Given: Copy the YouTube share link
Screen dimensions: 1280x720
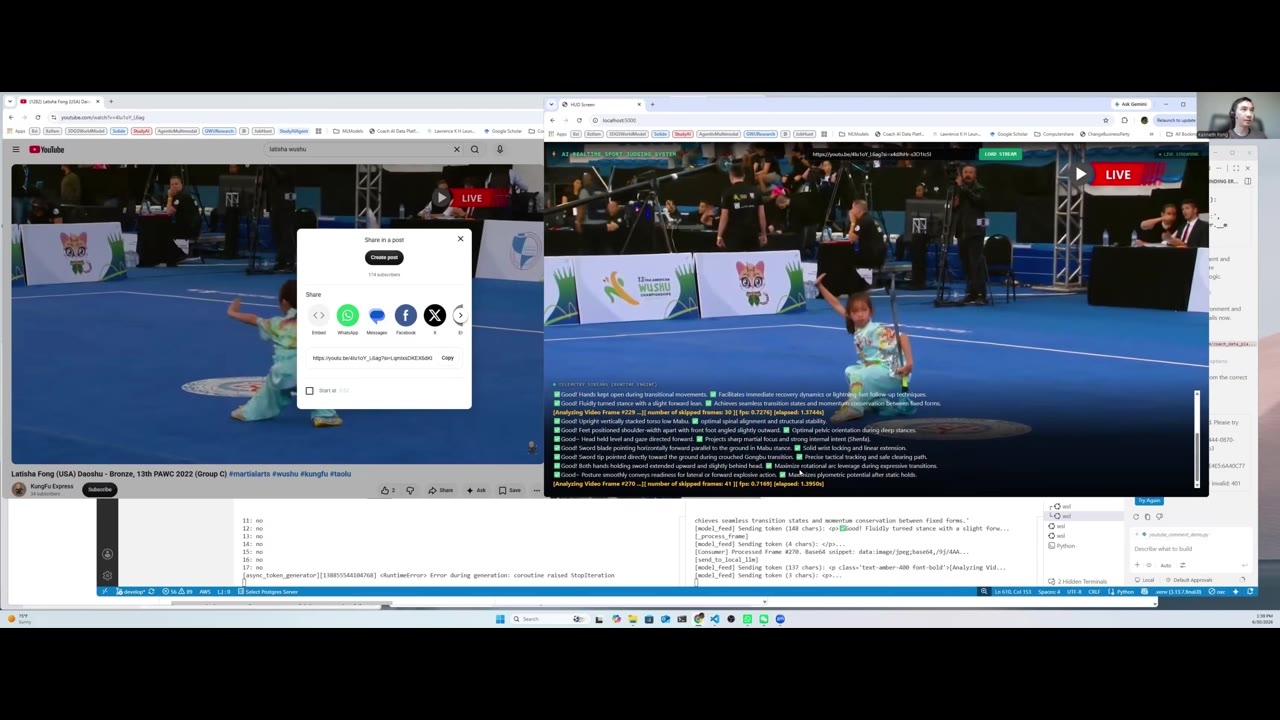Looking at the screenshot, I should [447, 358].
